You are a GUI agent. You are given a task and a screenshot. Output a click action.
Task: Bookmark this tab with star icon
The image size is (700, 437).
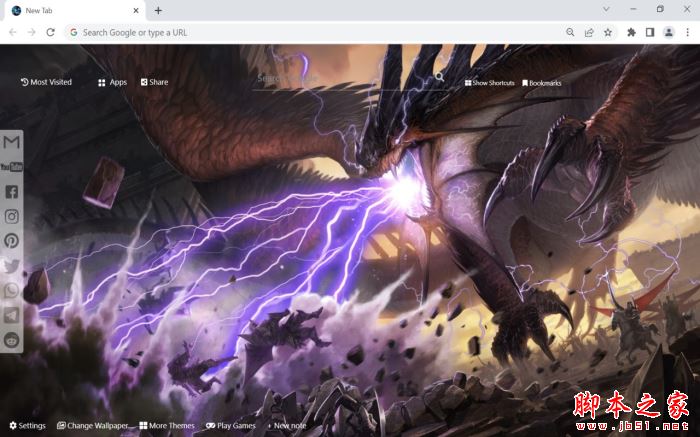[x=608, y=32]
